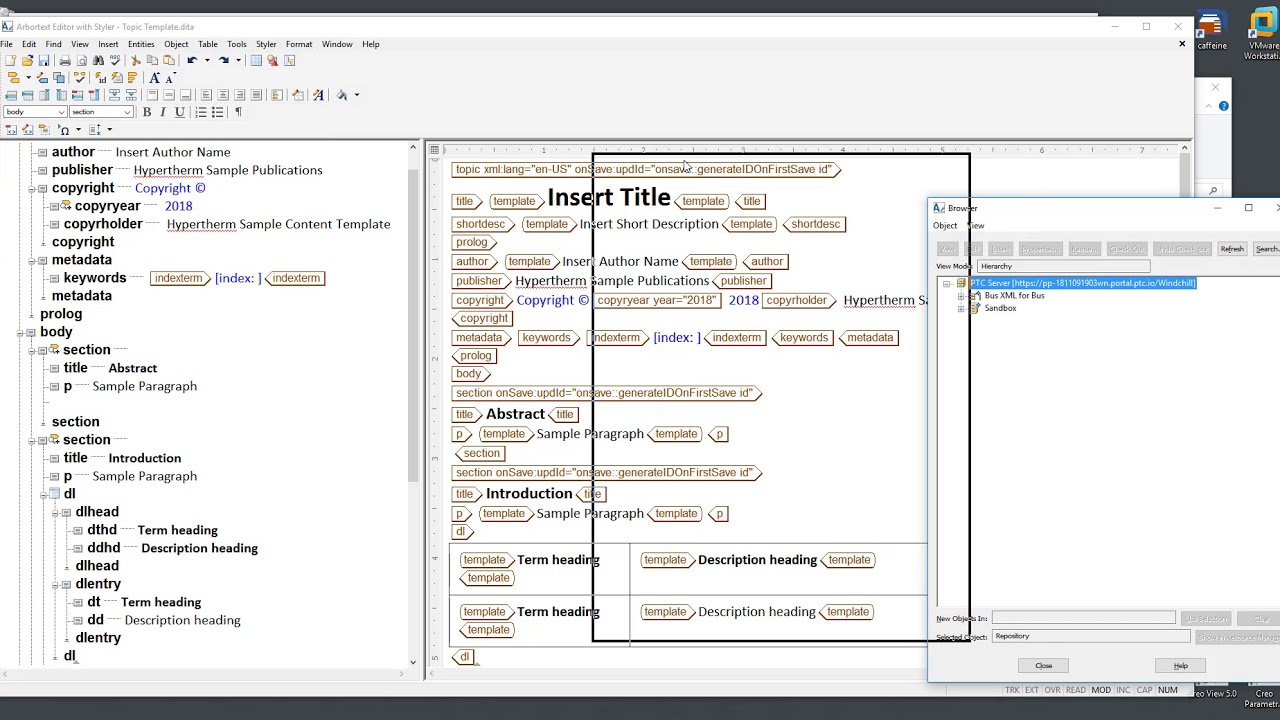Toggle right text alignment

click(x=239, y=95)
